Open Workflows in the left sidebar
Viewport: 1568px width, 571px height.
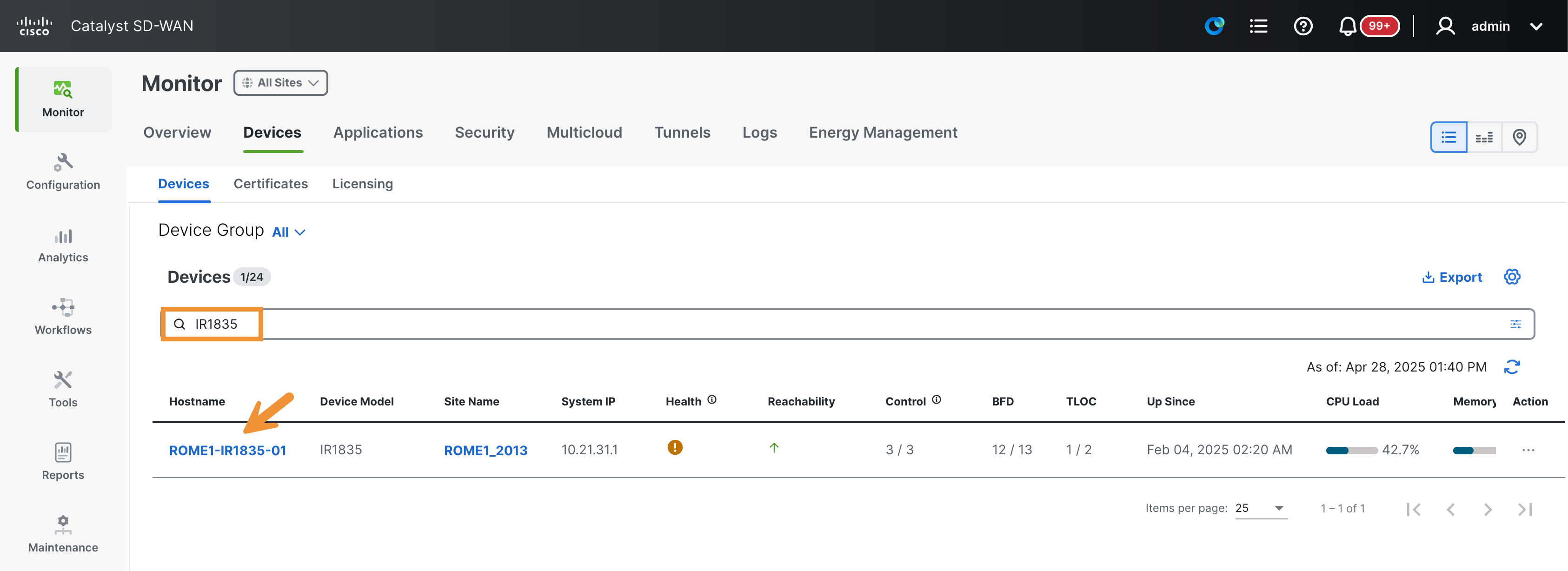coord(63,317)
